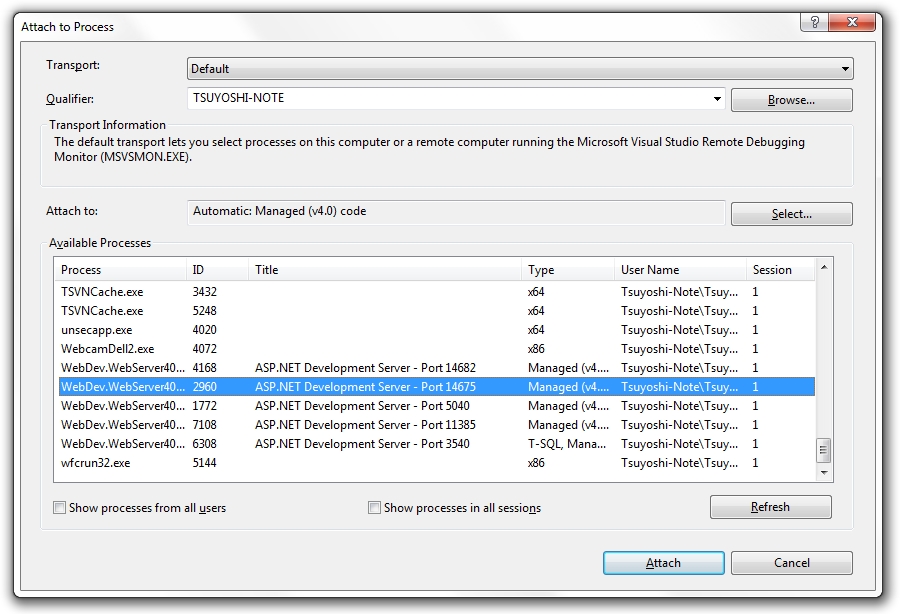Viewport: 905px width, 614px height.
Task: Enable Show processes in all sessions
Action: [373, 508]
